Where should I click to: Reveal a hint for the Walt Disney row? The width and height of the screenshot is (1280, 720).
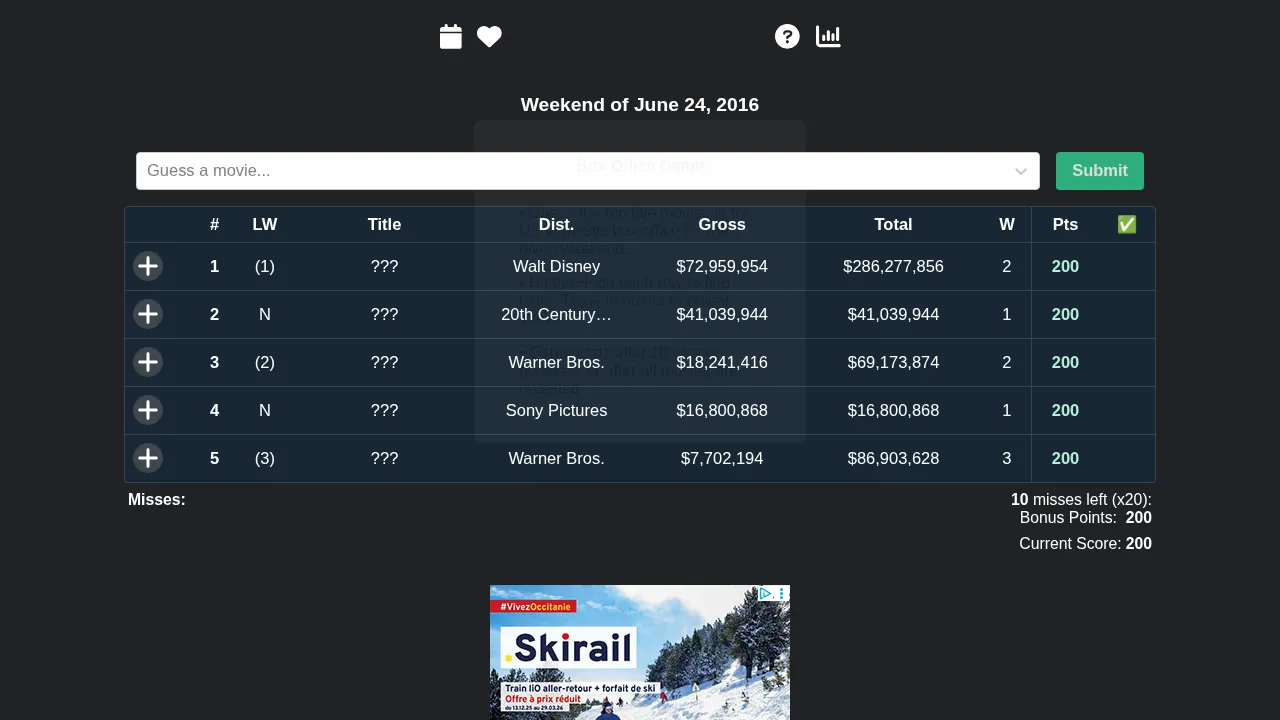[148, 266]
